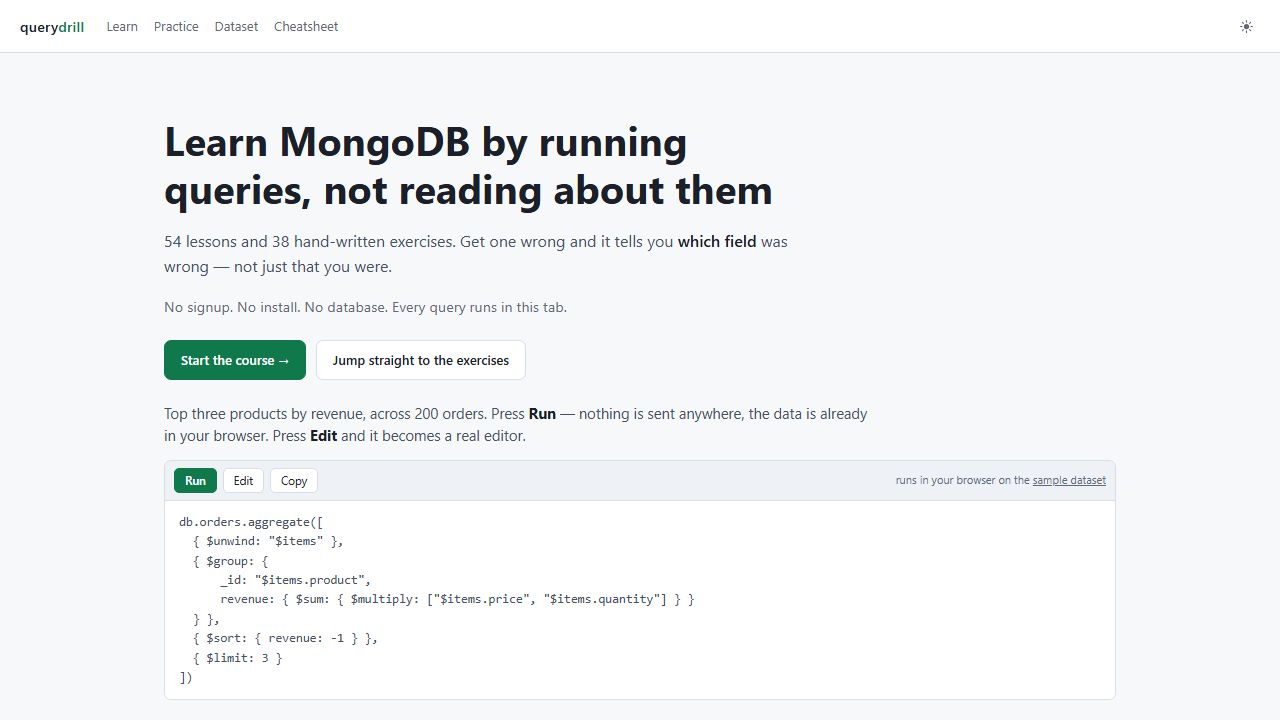The width and height of the screenshot is (1280, 720).
Task: Click the text '54 lessons and 38 hand-written exercises'
Action: (x=310, y=242)
